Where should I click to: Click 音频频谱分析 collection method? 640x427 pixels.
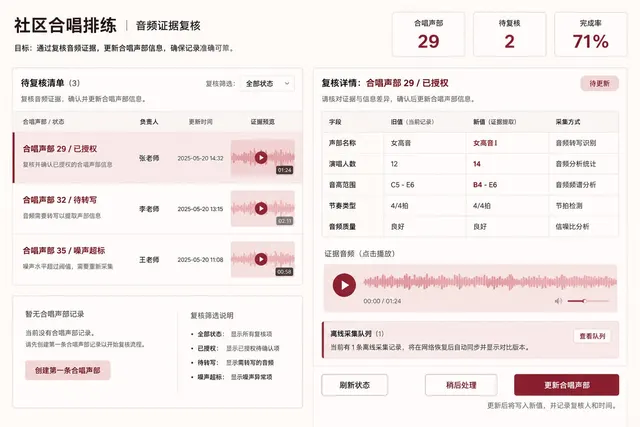[576, 185]
